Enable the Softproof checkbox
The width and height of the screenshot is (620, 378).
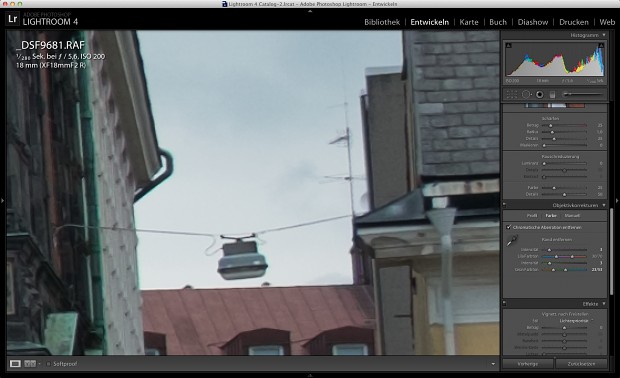coord(48,364)
